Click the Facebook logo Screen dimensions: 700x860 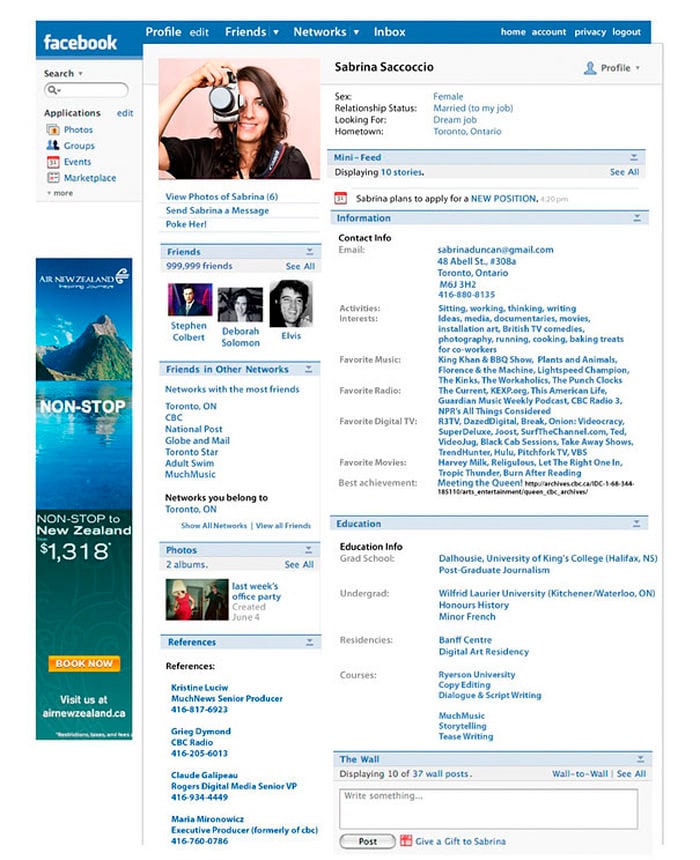(x=80, y=42)
